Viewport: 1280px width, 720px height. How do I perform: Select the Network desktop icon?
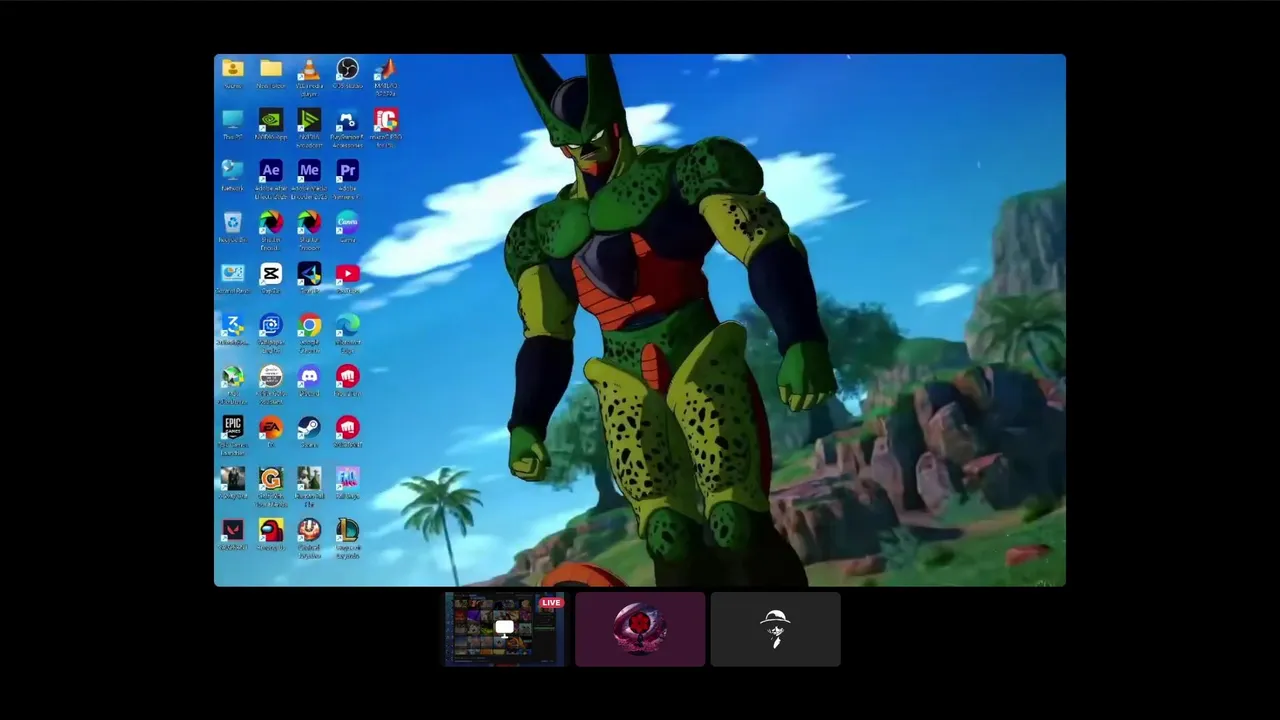[x=232, y=175]
